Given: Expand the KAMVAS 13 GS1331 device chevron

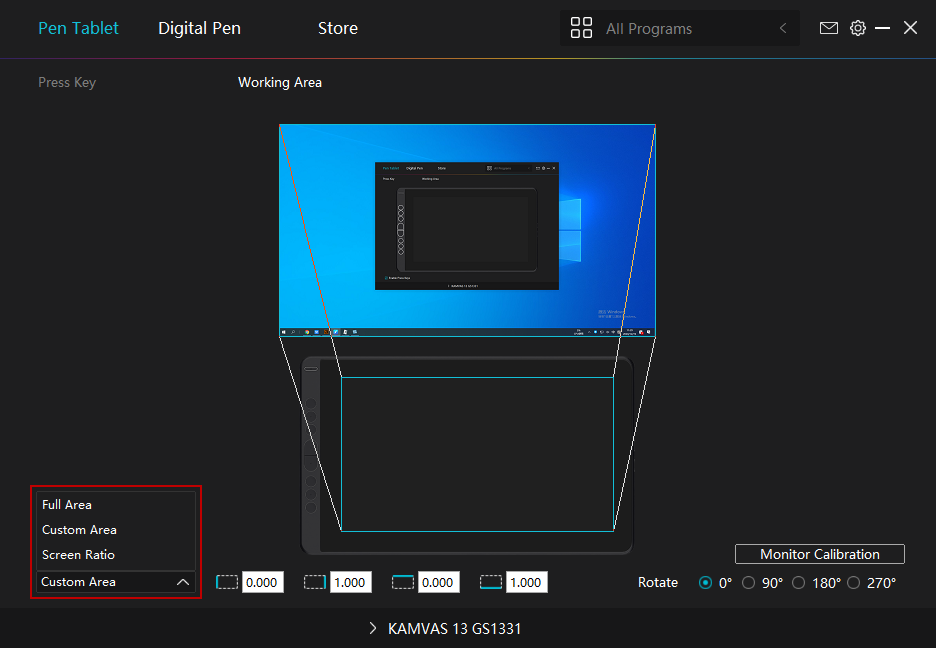Looking at the screenshot, I should [373, 628].
